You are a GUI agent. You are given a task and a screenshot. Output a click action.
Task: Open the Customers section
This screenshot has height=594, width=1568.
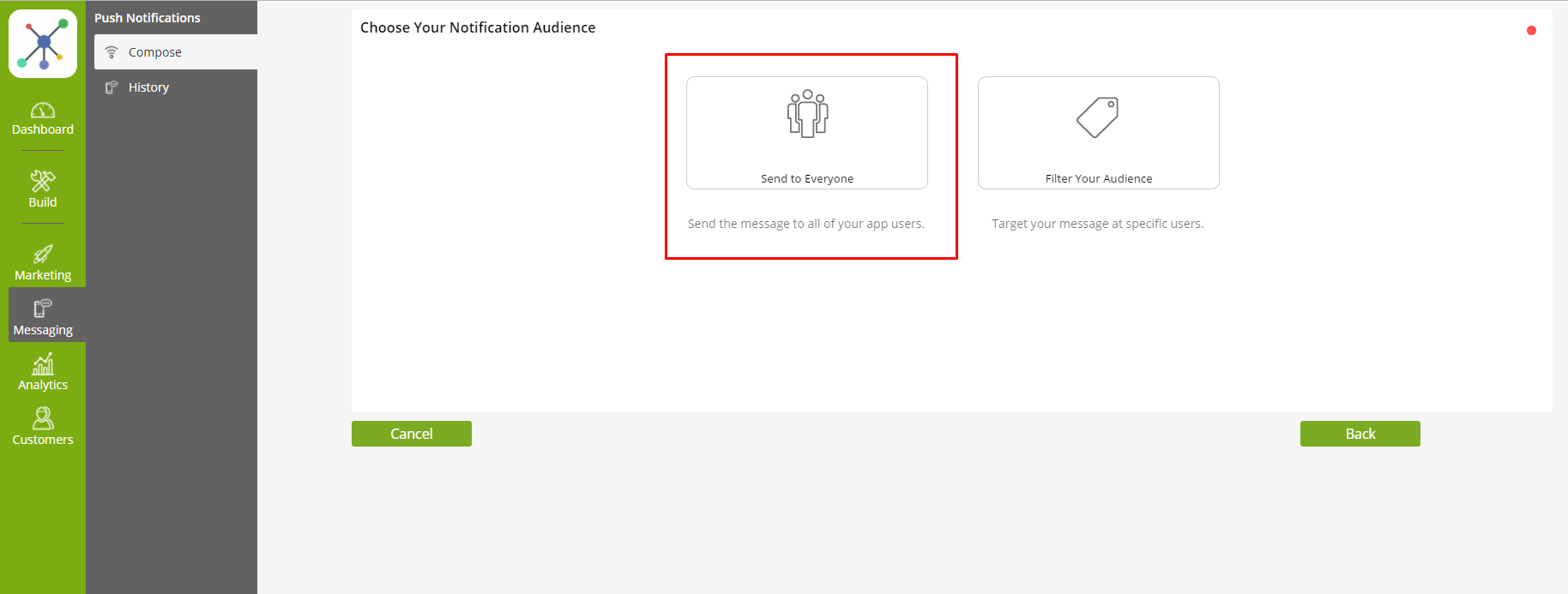click(x=43, y=426)
